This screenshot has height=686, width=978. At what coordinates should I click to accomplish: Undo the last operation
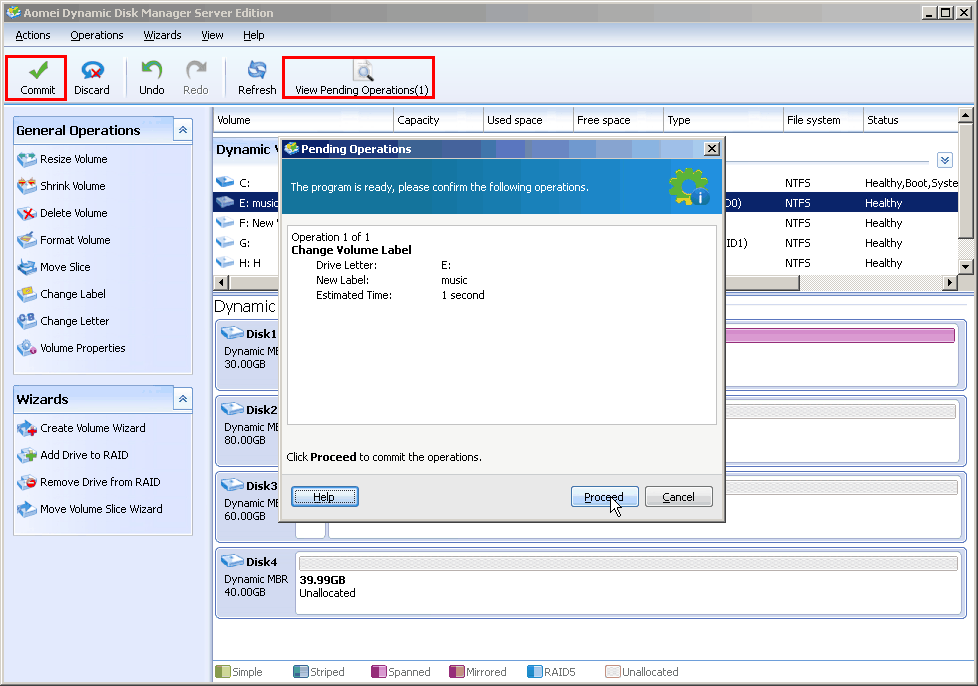click(x=152, y=77)
